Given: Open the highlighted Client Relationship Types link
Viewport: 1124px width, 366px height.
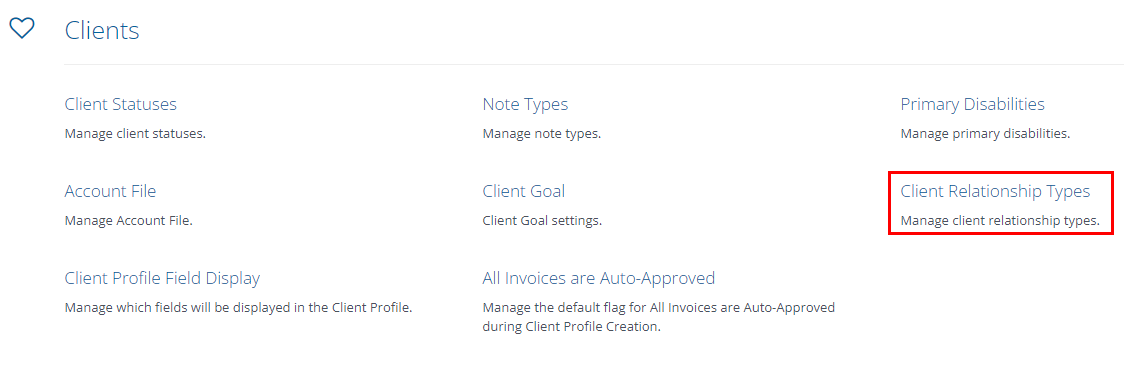Looking at the screenshot, I should click(x=995, y=191).
